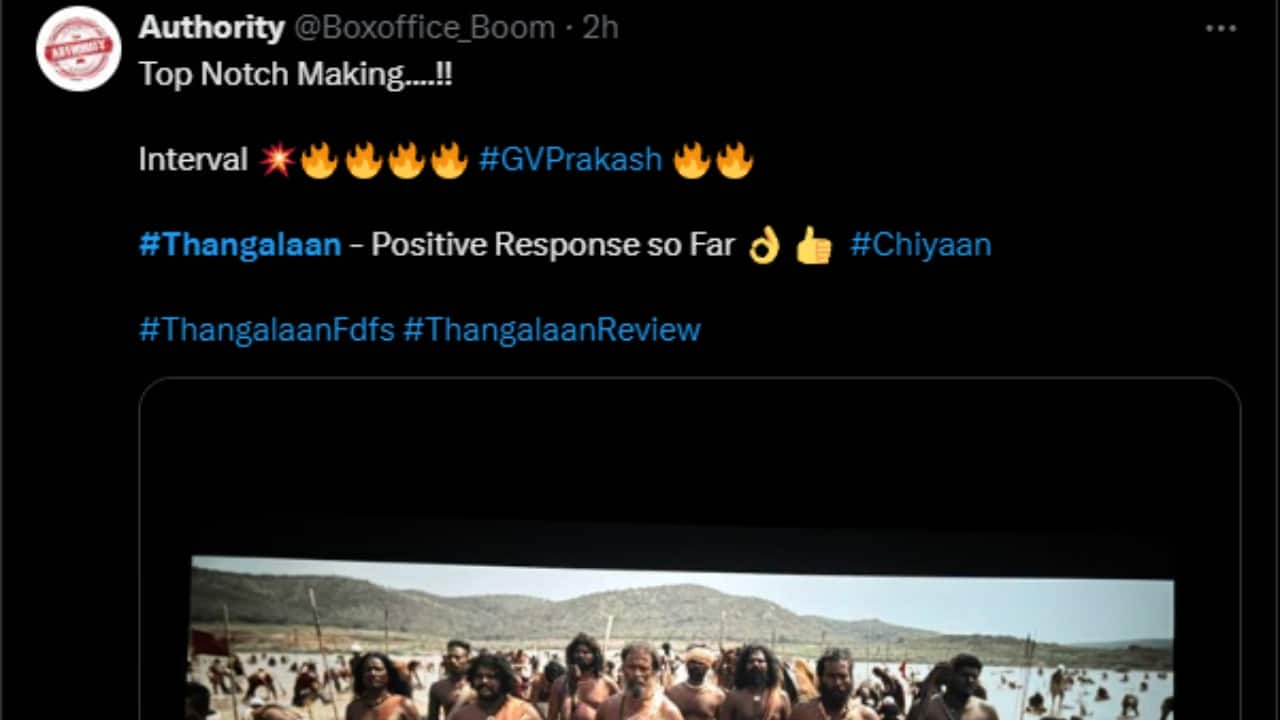Open the tweet's three-dot more menu

click(1221, 28)
